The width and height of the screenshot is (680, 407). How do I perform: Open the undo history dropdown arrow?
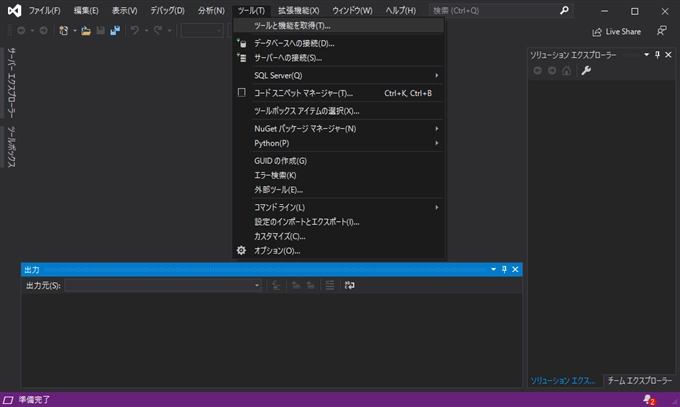(147, 30)
